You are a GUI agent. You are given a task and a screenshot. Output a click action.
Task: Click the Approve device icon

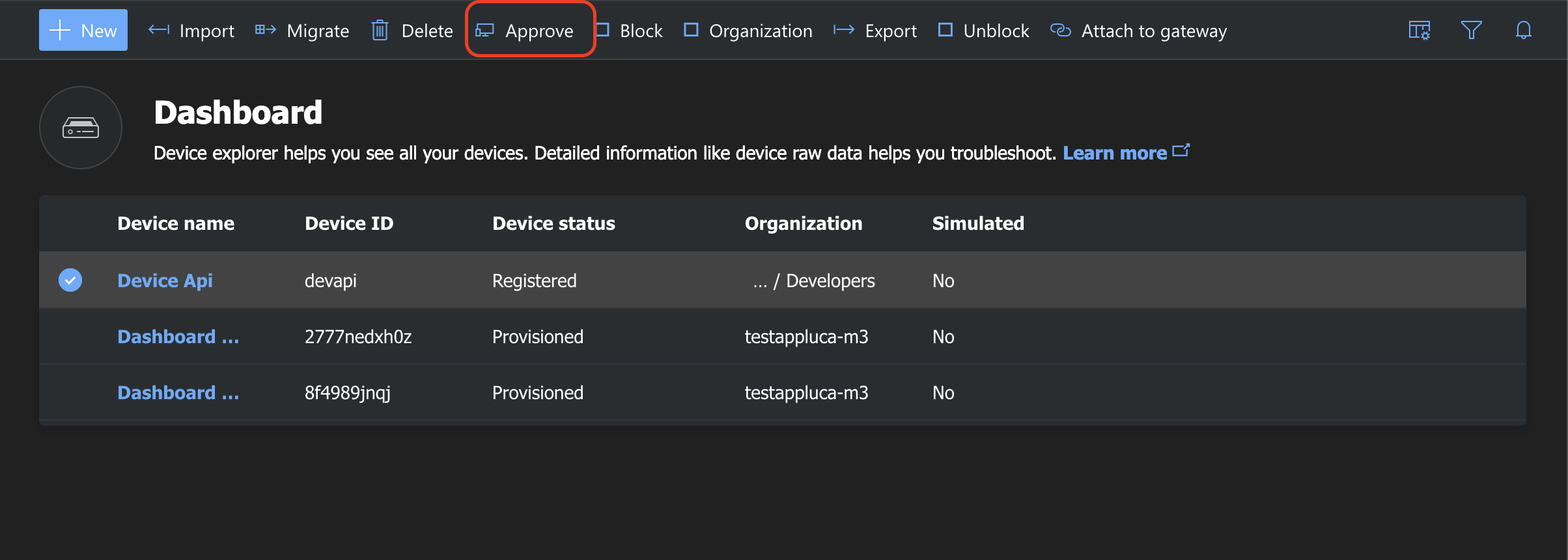[484, 31]
